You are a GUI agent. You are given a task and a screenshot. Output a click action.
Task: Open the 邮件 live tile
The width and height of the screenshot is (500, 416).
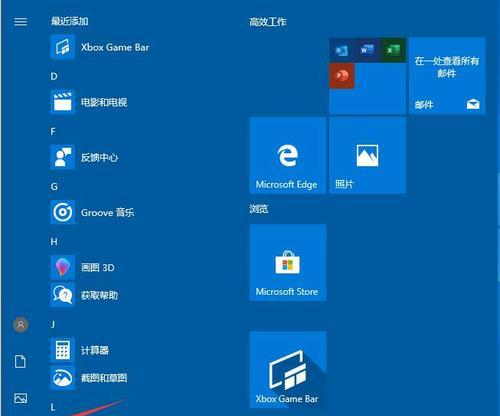[x=447, y=76]
